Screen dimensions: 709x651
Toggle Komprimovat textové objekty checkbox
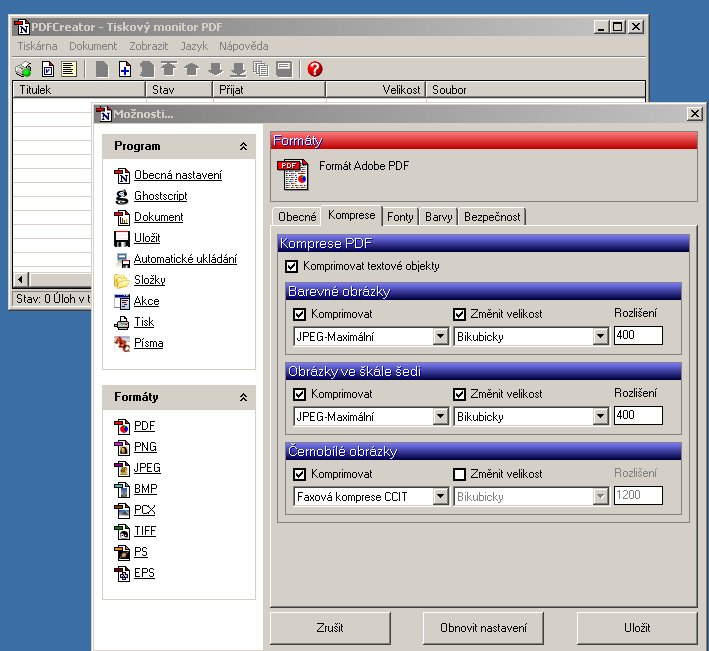[292, 266]
